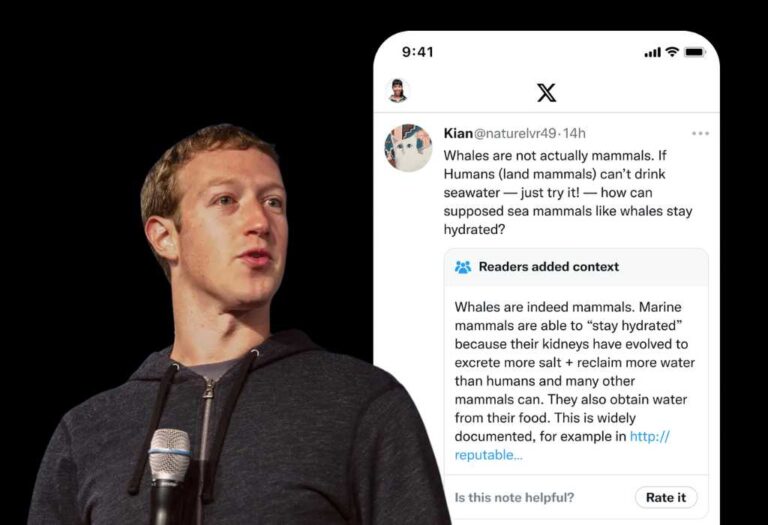Open the three-dot more menu on Kian's post
The width and height of the screenshot is (768, 525).
click(700, 133)
